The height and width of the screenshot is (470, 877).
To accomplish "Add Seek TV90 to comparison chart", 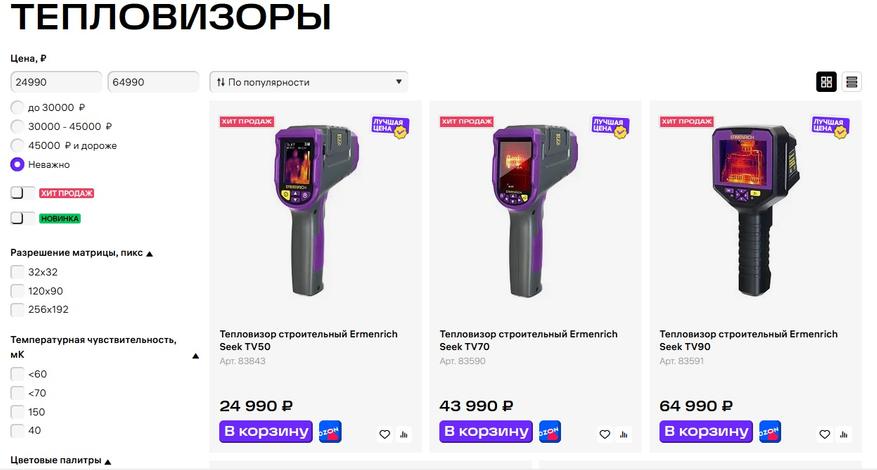I will (x=844, y=434).
